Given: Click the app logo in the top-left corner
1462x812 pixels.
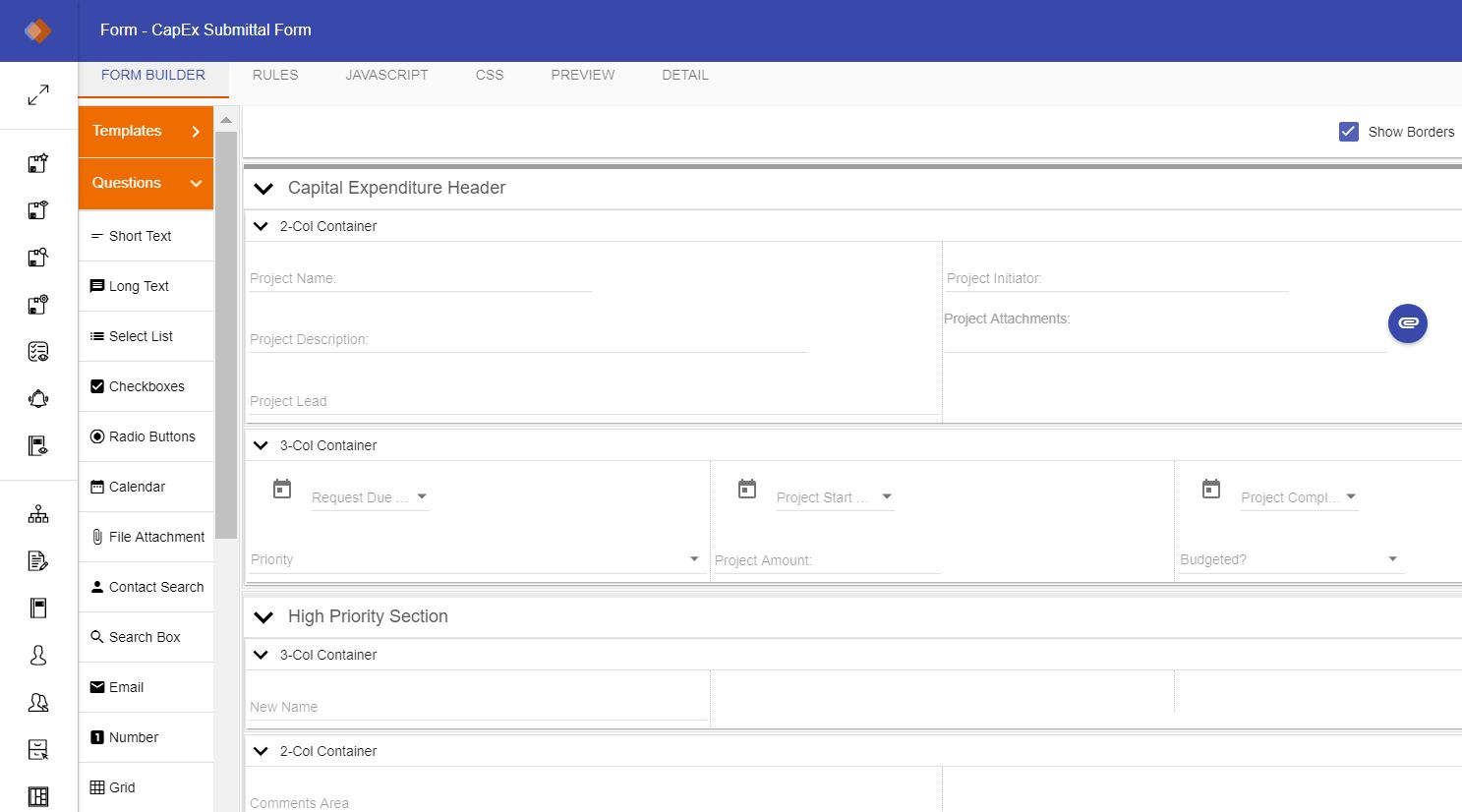Looking at the screenshot, I should click(x=38, y=30).
